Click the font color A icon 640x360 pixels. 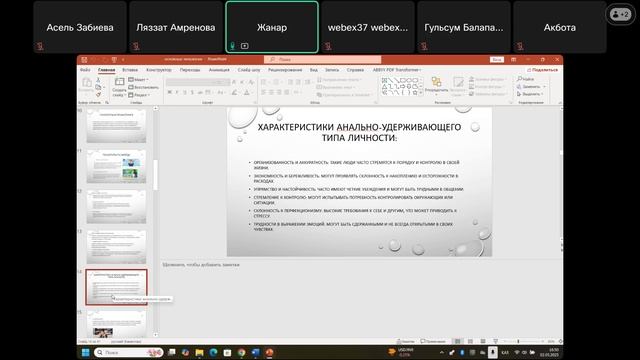[247, 93]
